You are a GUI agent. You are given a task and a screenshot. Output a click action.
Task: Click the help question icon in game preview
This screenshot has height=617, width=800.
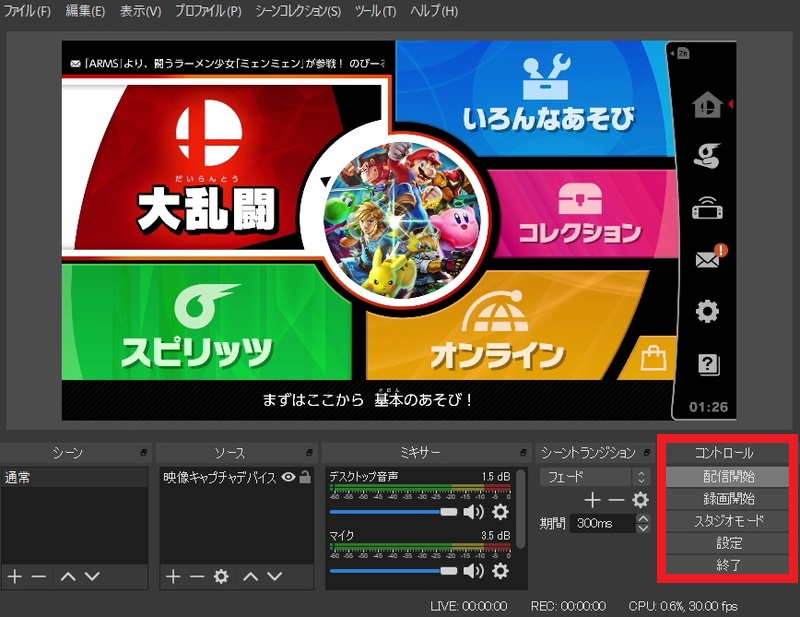(x=708, y=364)
